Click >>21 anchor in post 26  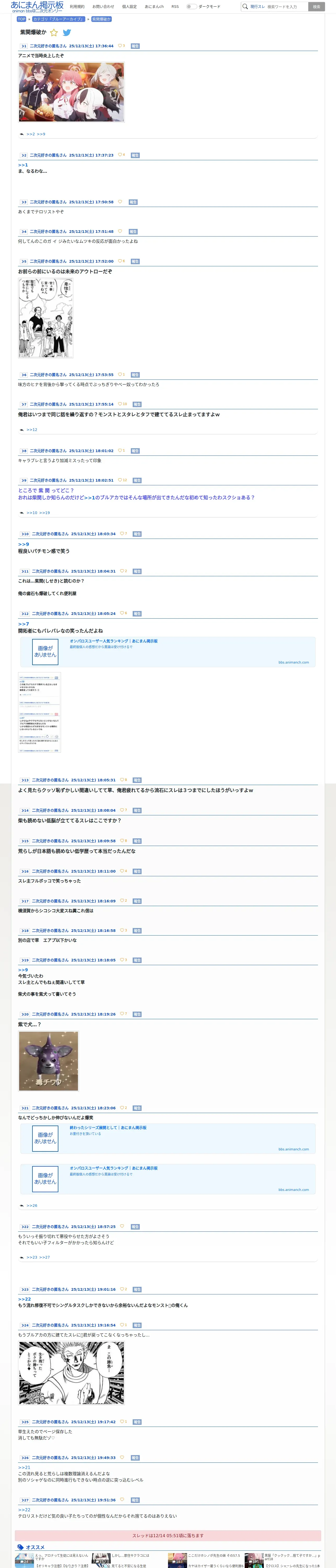pos(24,1468)
